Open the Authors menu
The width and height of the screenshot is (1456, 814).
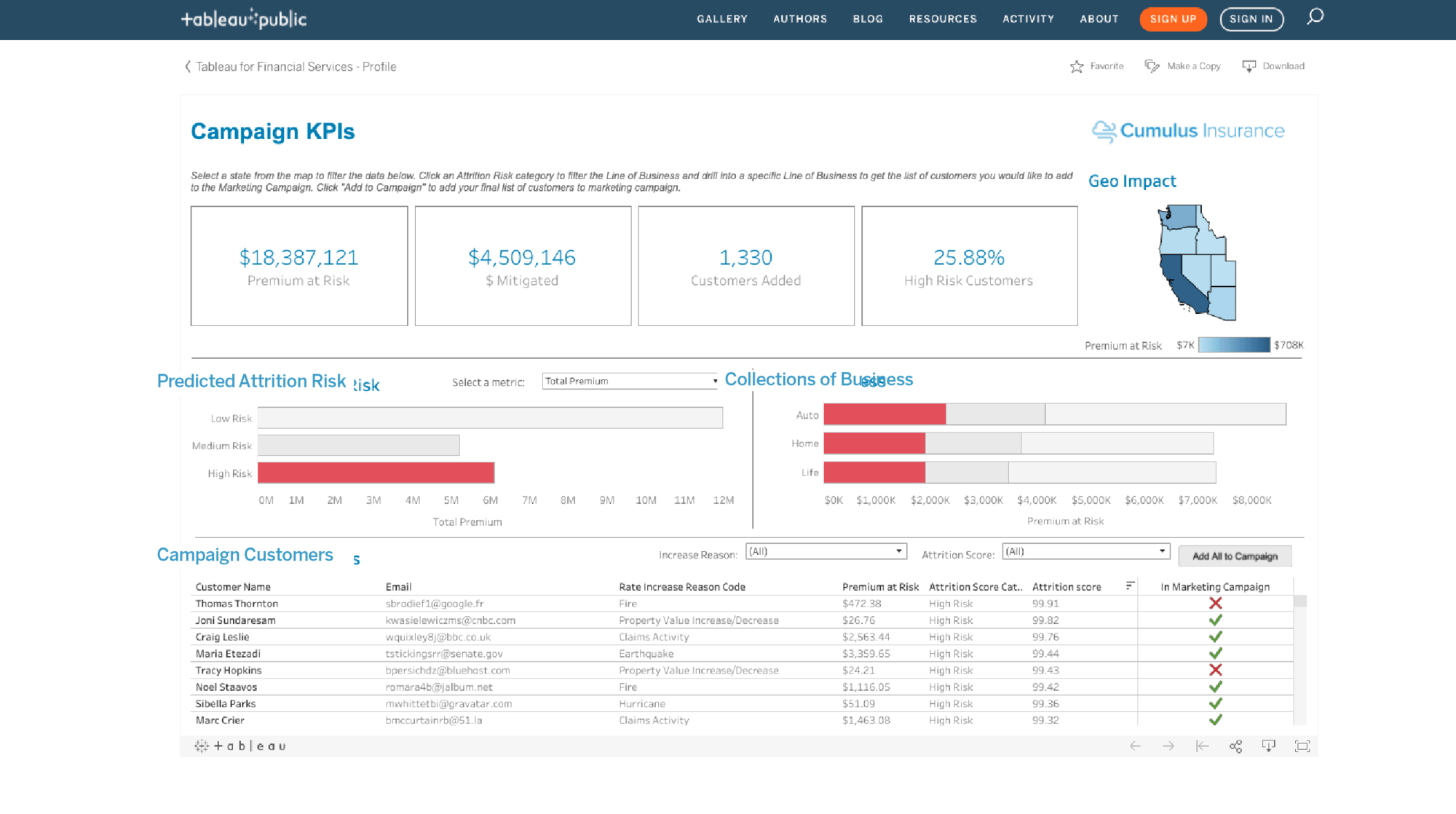point(800,19)
